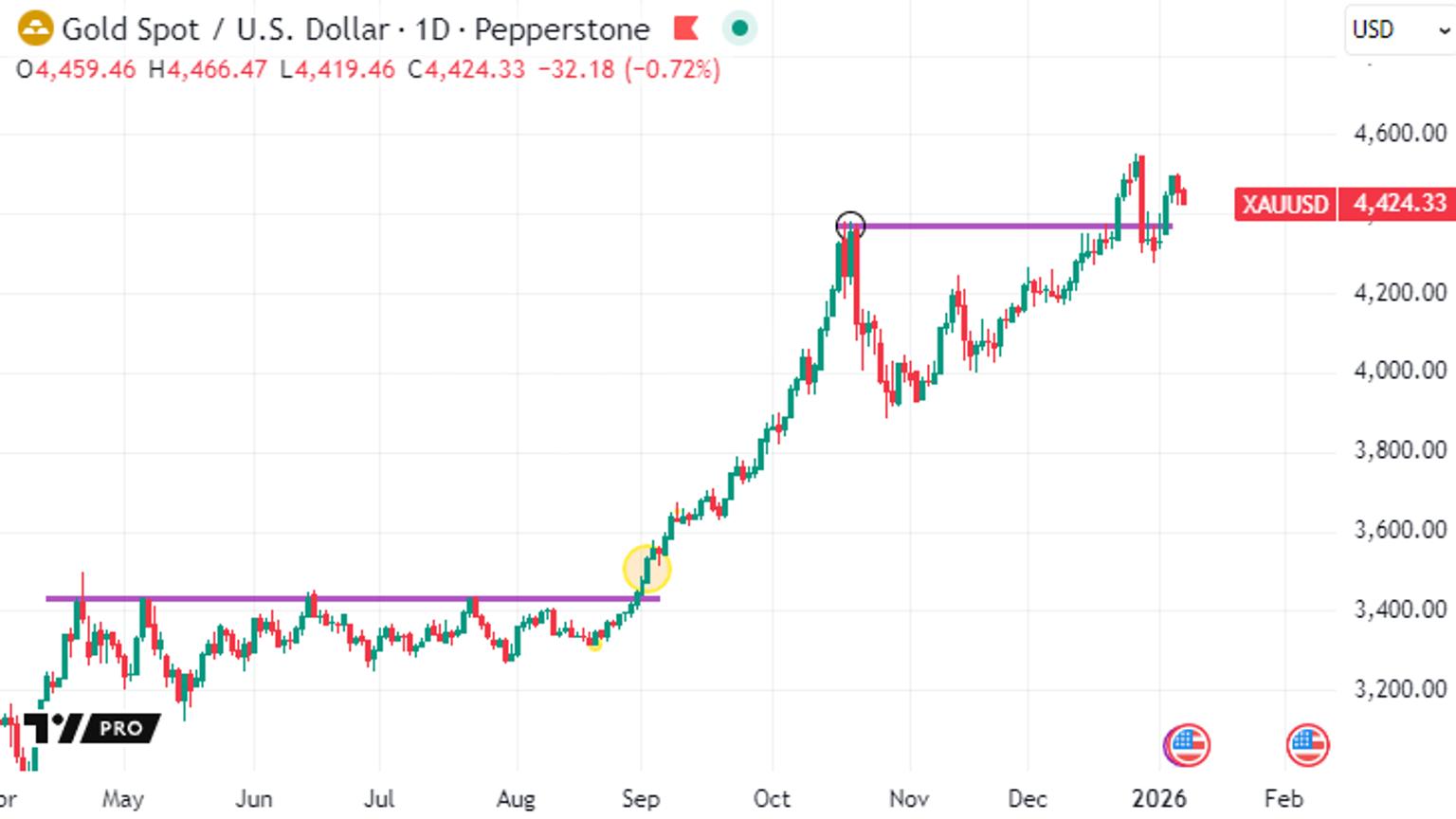Click the left US flag economic event icon

(1187, 745)
